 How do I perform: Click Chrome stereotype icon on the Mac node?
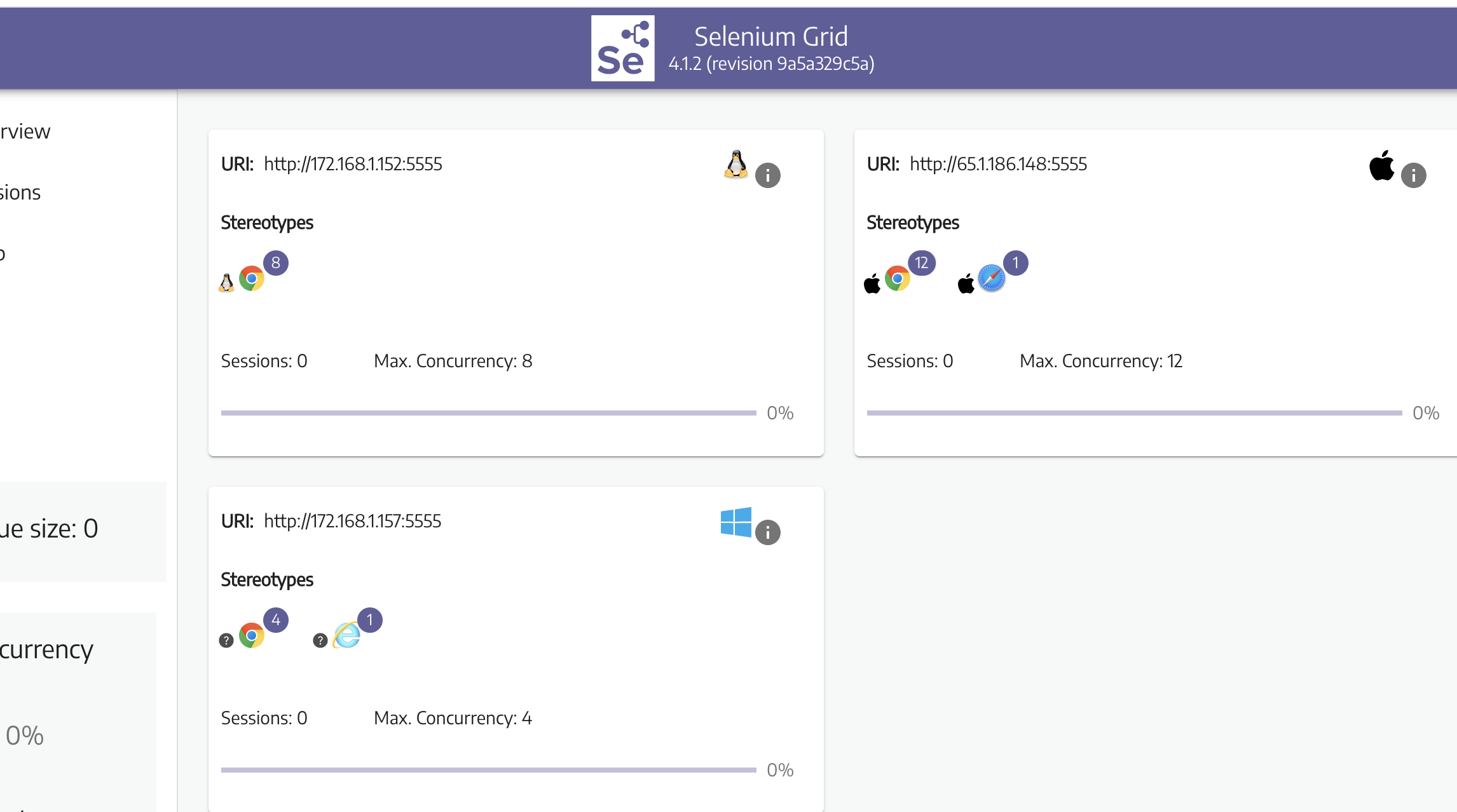click(897, 278)
